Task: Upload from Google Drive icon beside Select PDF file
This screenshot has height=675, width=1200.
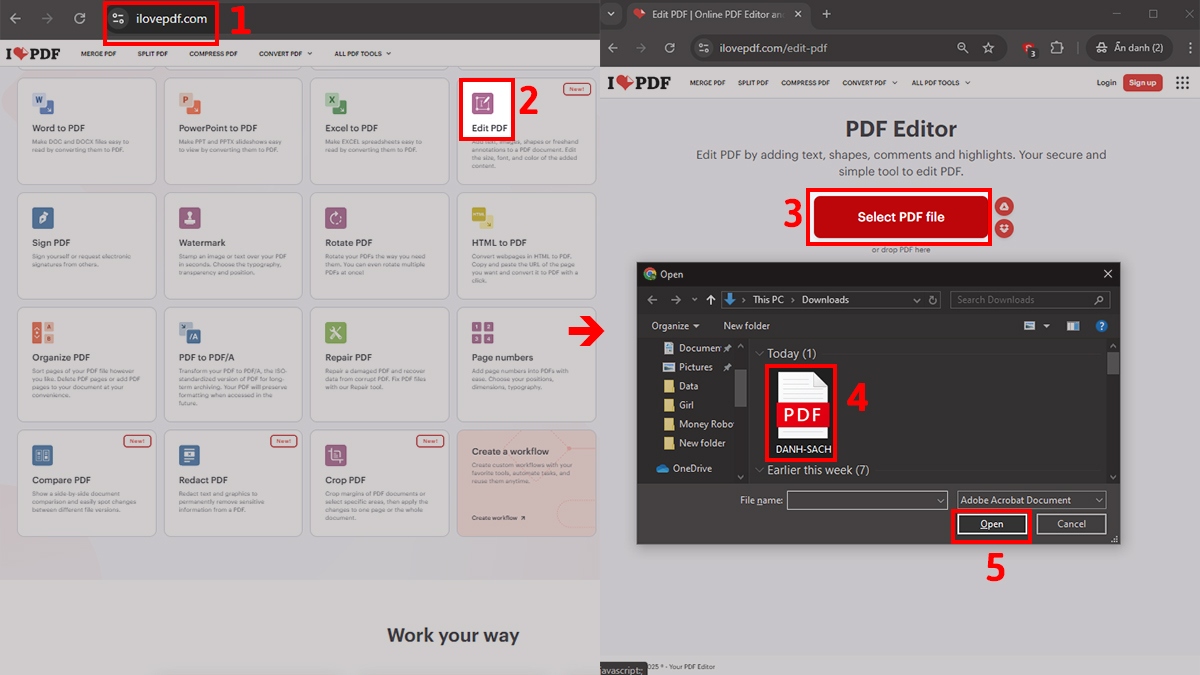Action: click(x=1005, y=207)
